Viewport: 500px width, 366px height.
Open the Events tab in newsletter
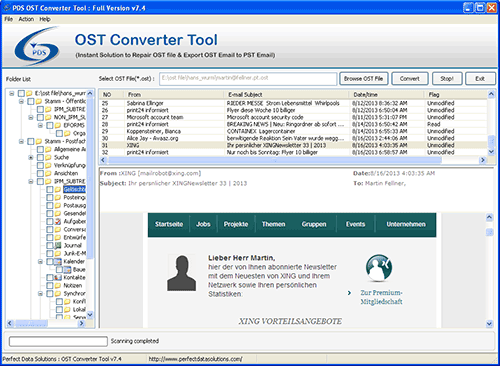(x=355, y=224)
